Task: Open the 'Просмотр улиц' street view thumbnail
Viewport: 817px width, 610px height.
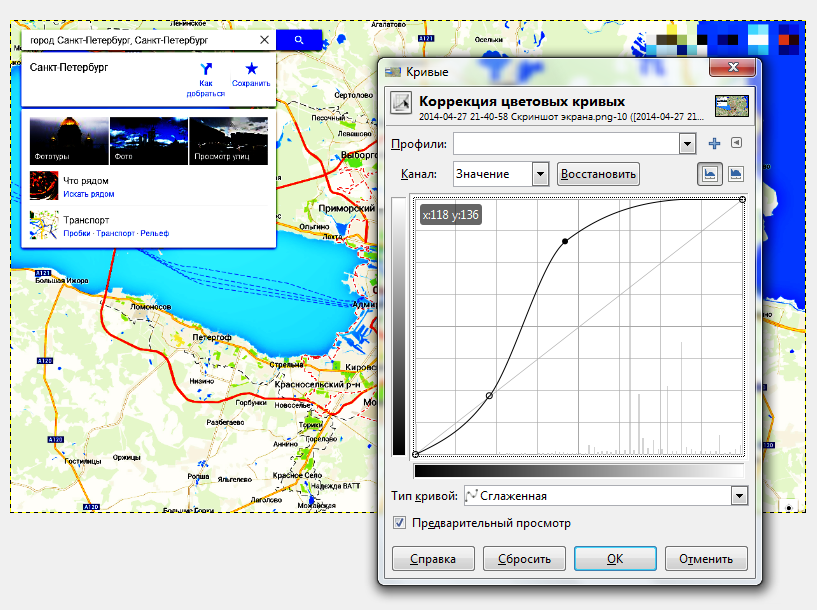Action: pos(228,141)
